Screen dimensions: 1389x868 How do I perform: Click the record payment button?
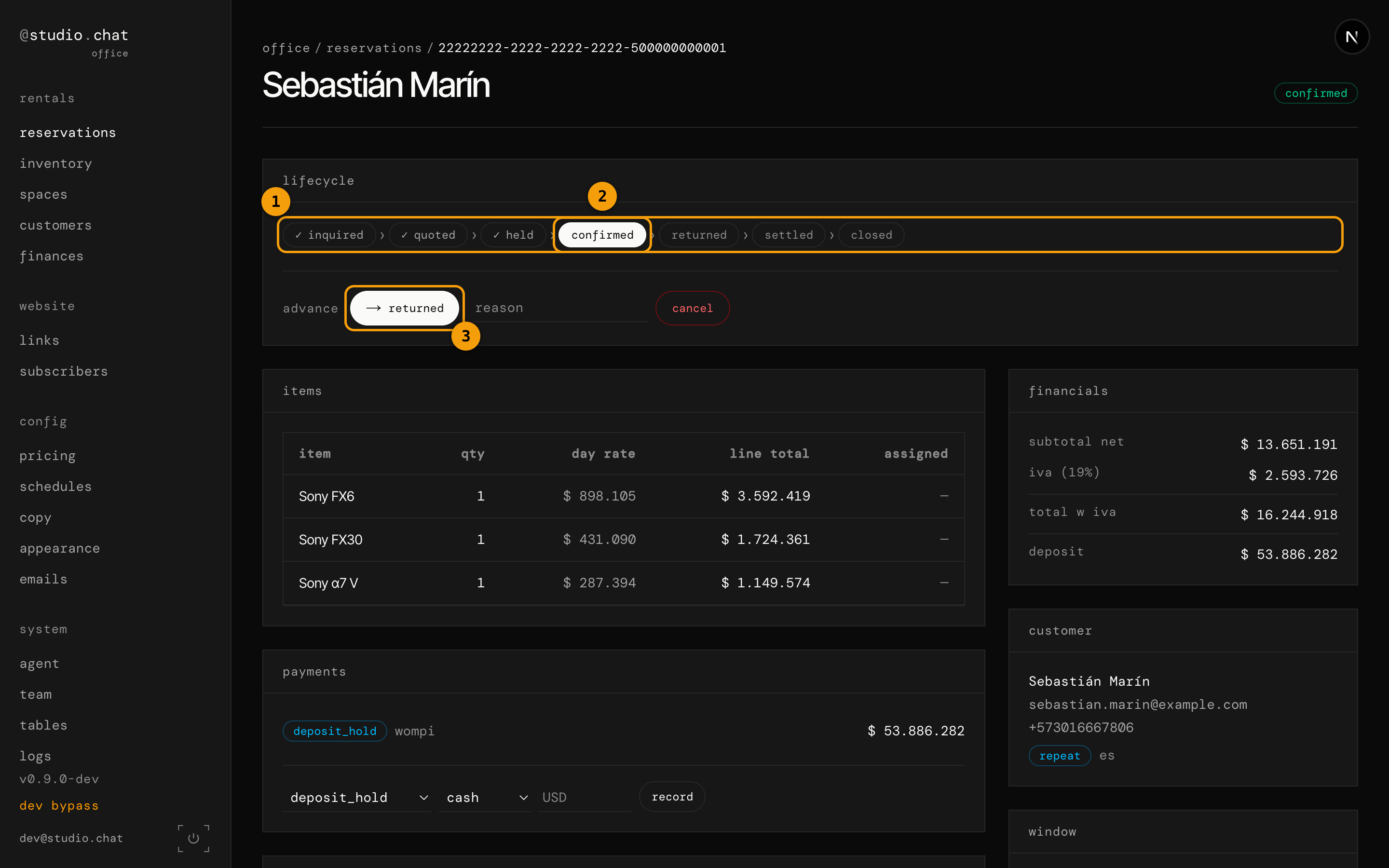(672, 797)
